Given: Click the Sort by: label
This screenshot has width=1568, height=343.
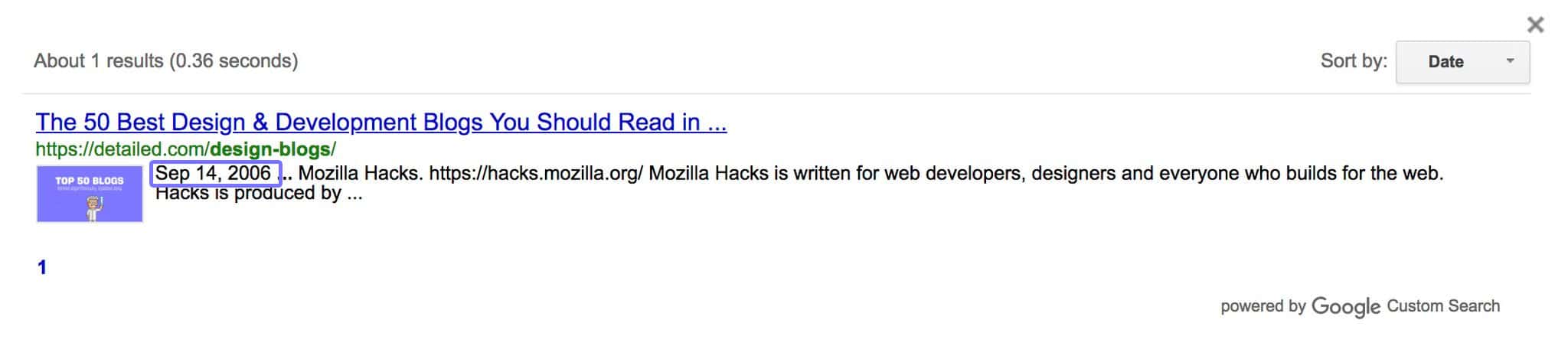Looking at the screenshot, I should [x=1354, y=61].
